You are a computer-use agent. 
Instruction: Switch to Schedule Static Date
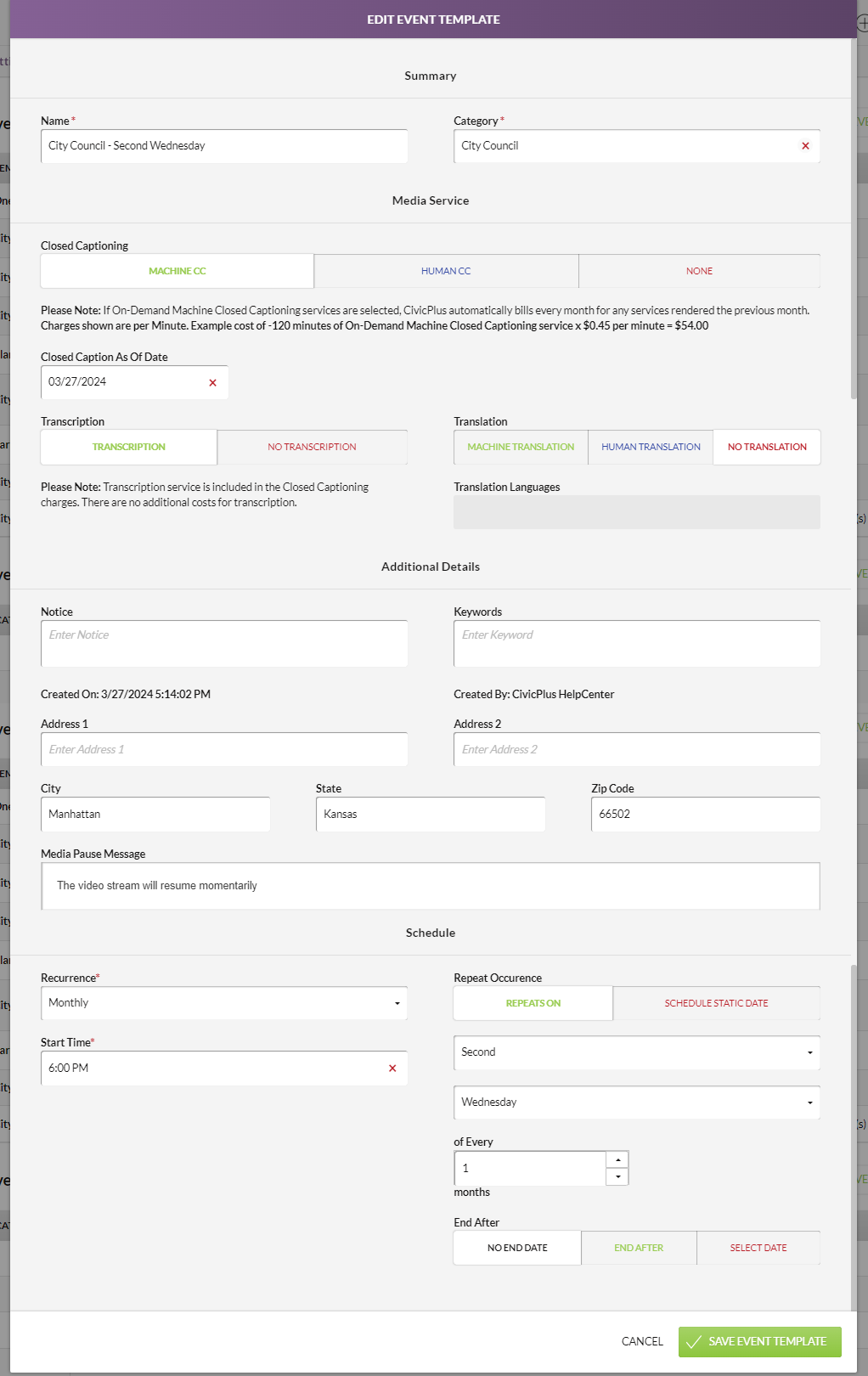click(x=716, y=1003)
